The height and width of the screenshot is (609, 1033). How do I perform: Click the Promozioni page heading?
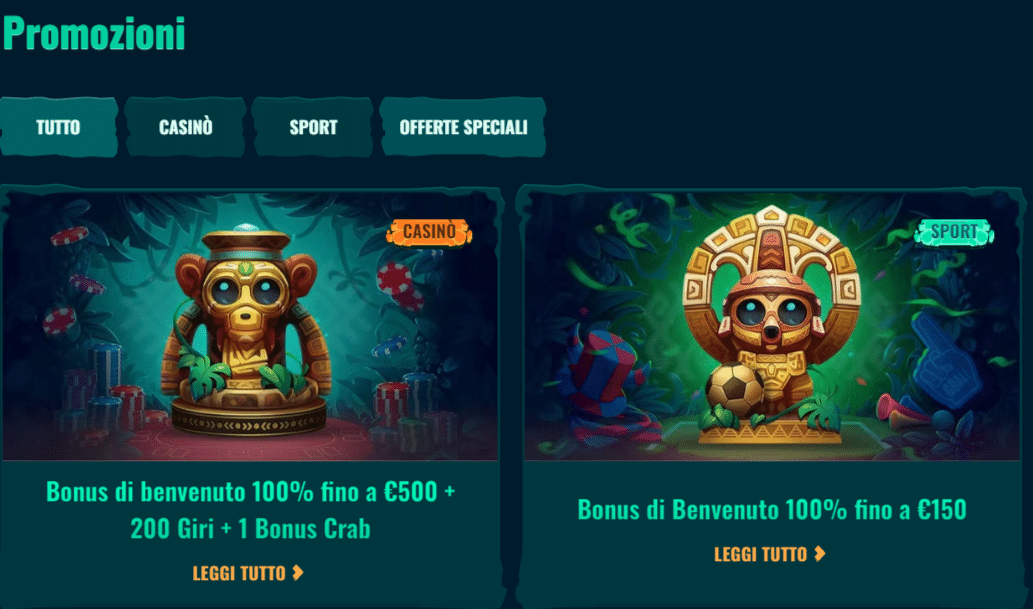pyautogui.click(x=94, y=33)
